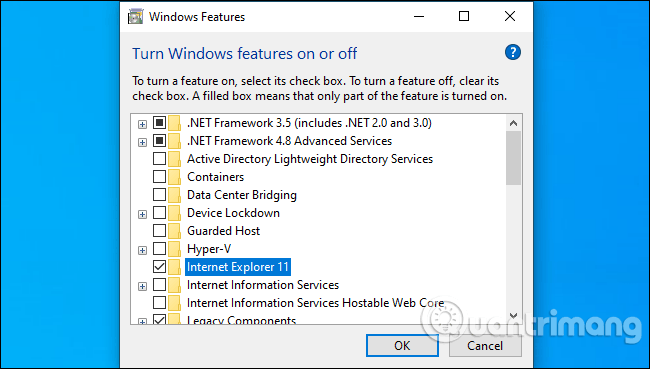This screenshot has width=650, height=369.
Task: Click folder icon beside IIS Hostable Web Core
Action: tap(175, 303)
